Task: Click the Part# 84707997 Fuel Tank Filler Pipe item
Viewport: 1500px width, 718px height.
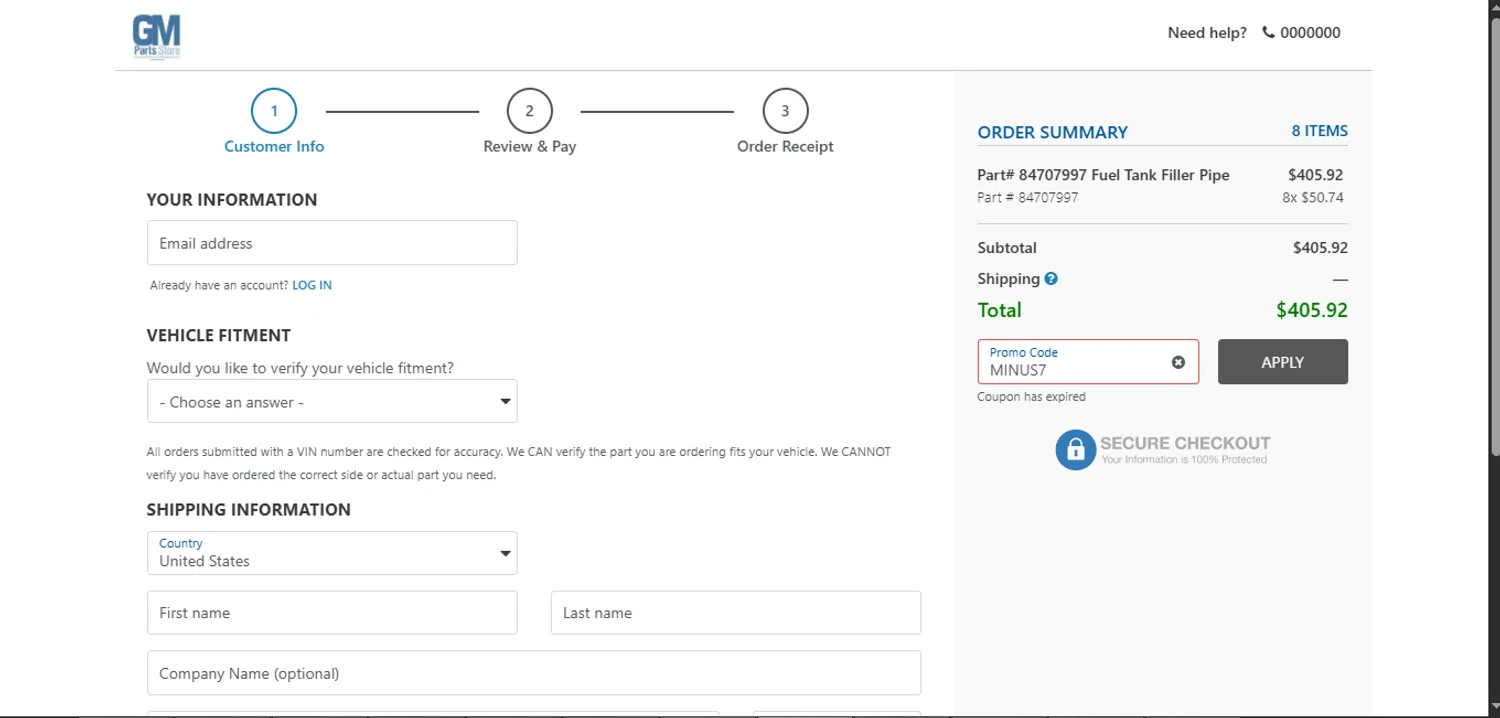Action: (x=1103, y=175)
